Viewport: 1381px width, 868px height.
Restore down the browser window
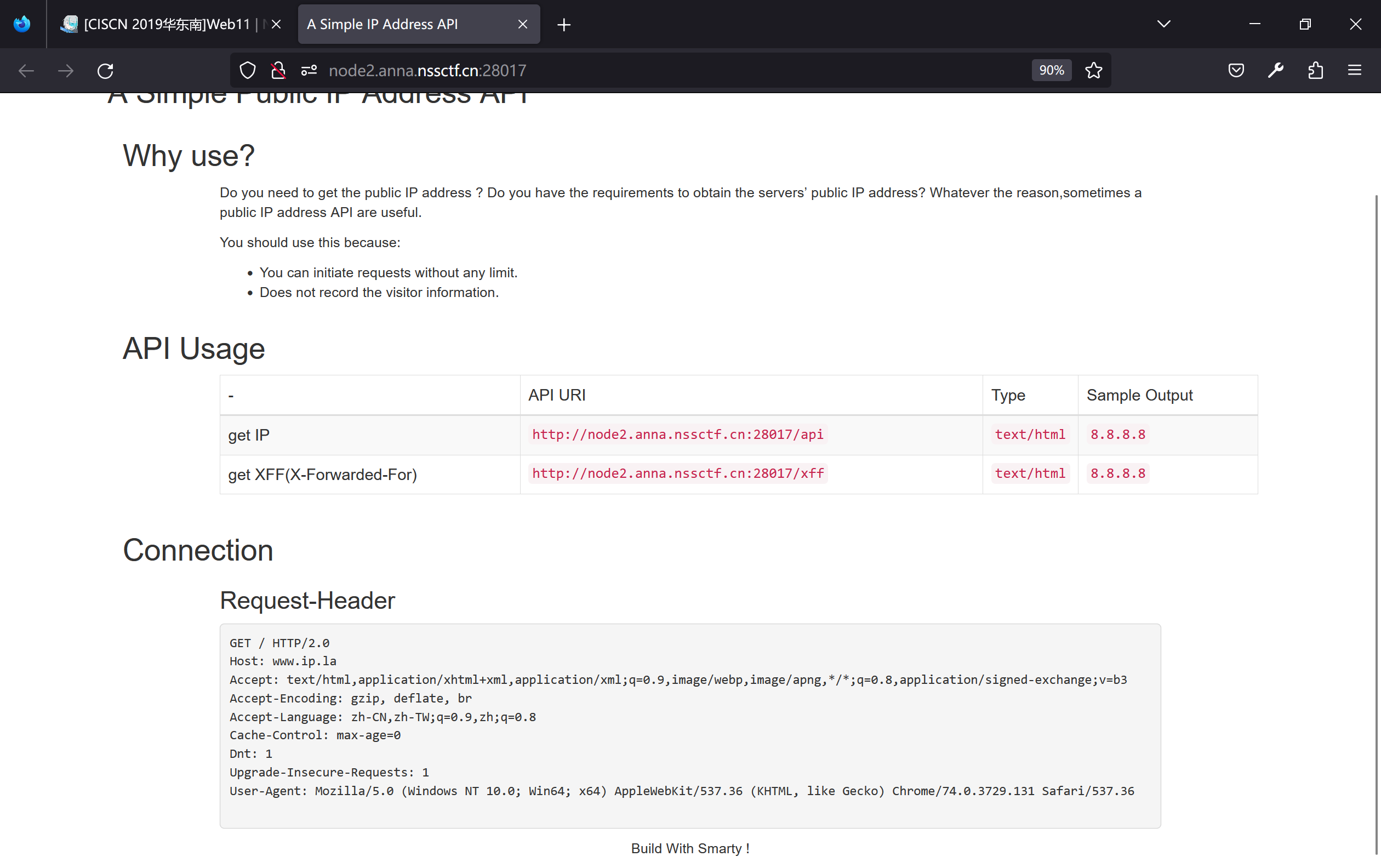point(1305,24)
